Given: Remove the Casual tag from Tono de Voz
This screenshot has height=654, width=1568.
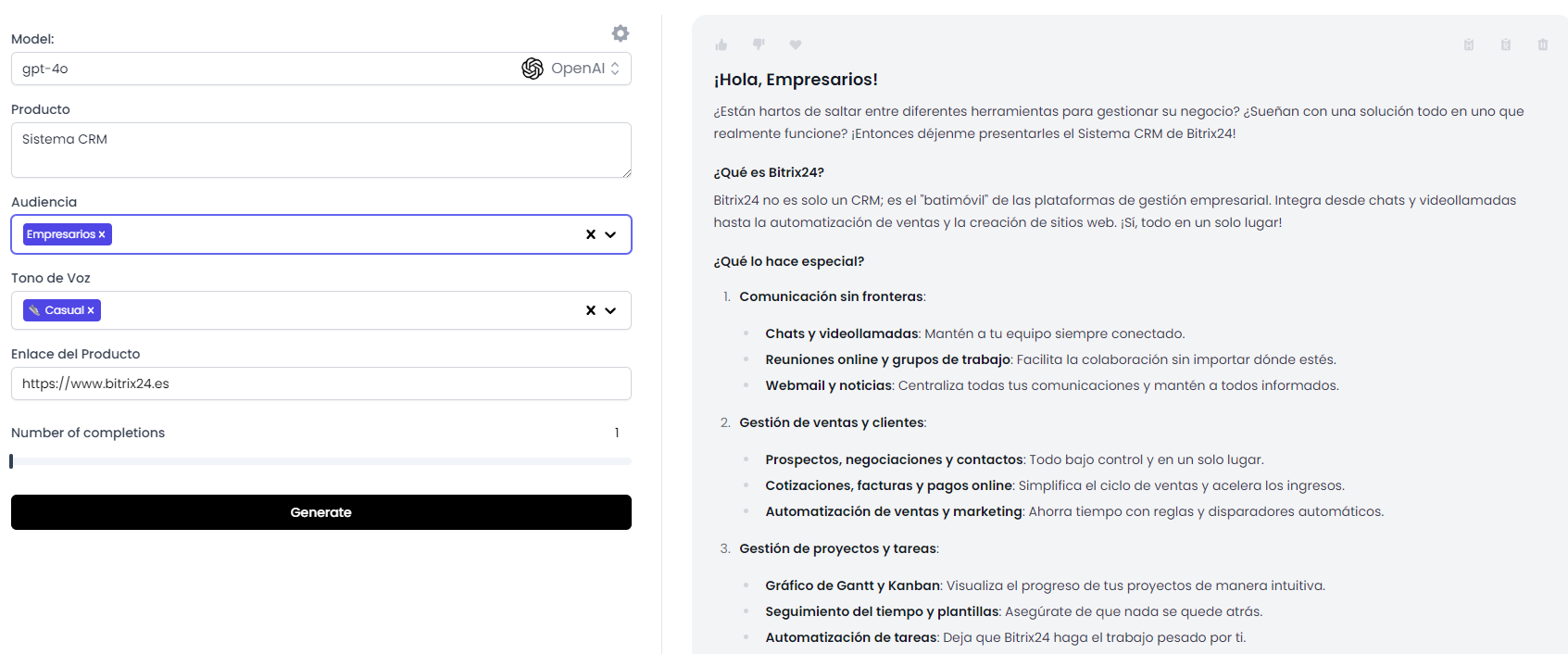Looking at the screenshot, I should (91, 311).
